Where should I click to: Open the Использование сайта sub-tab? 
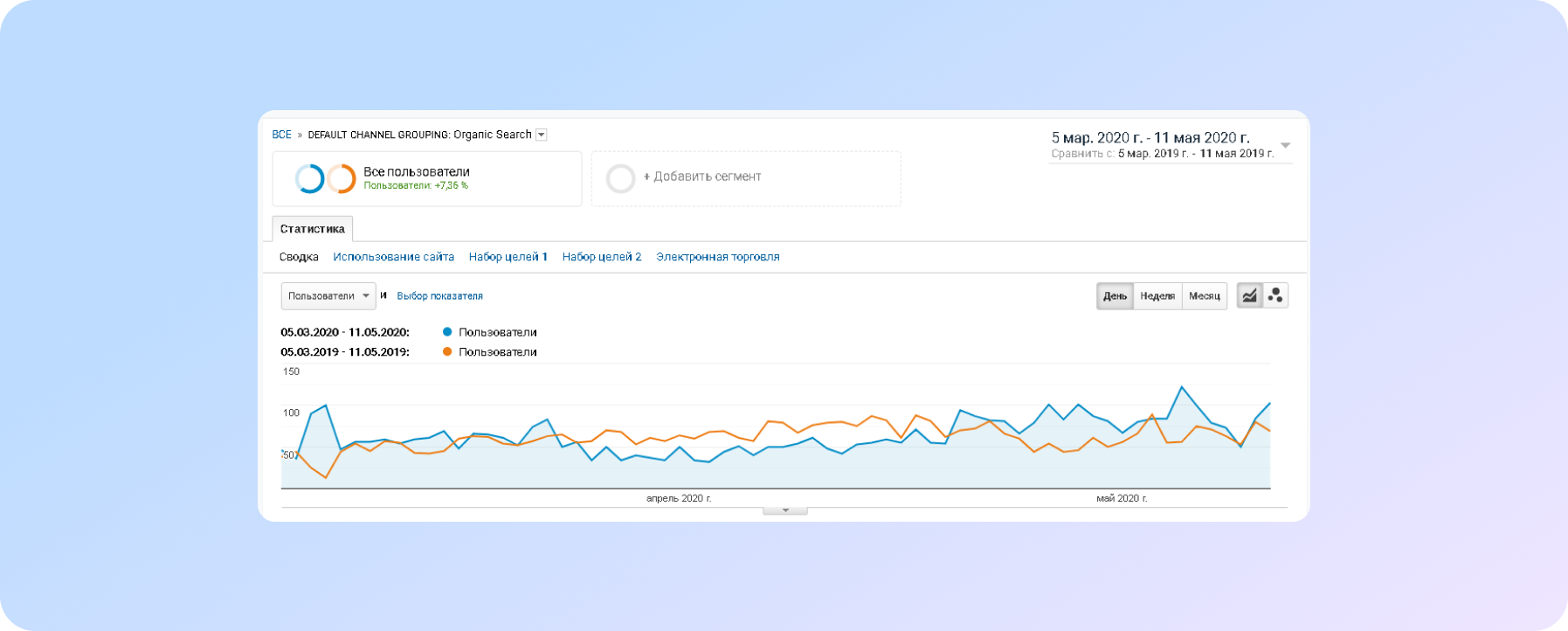tap(393, 257)
